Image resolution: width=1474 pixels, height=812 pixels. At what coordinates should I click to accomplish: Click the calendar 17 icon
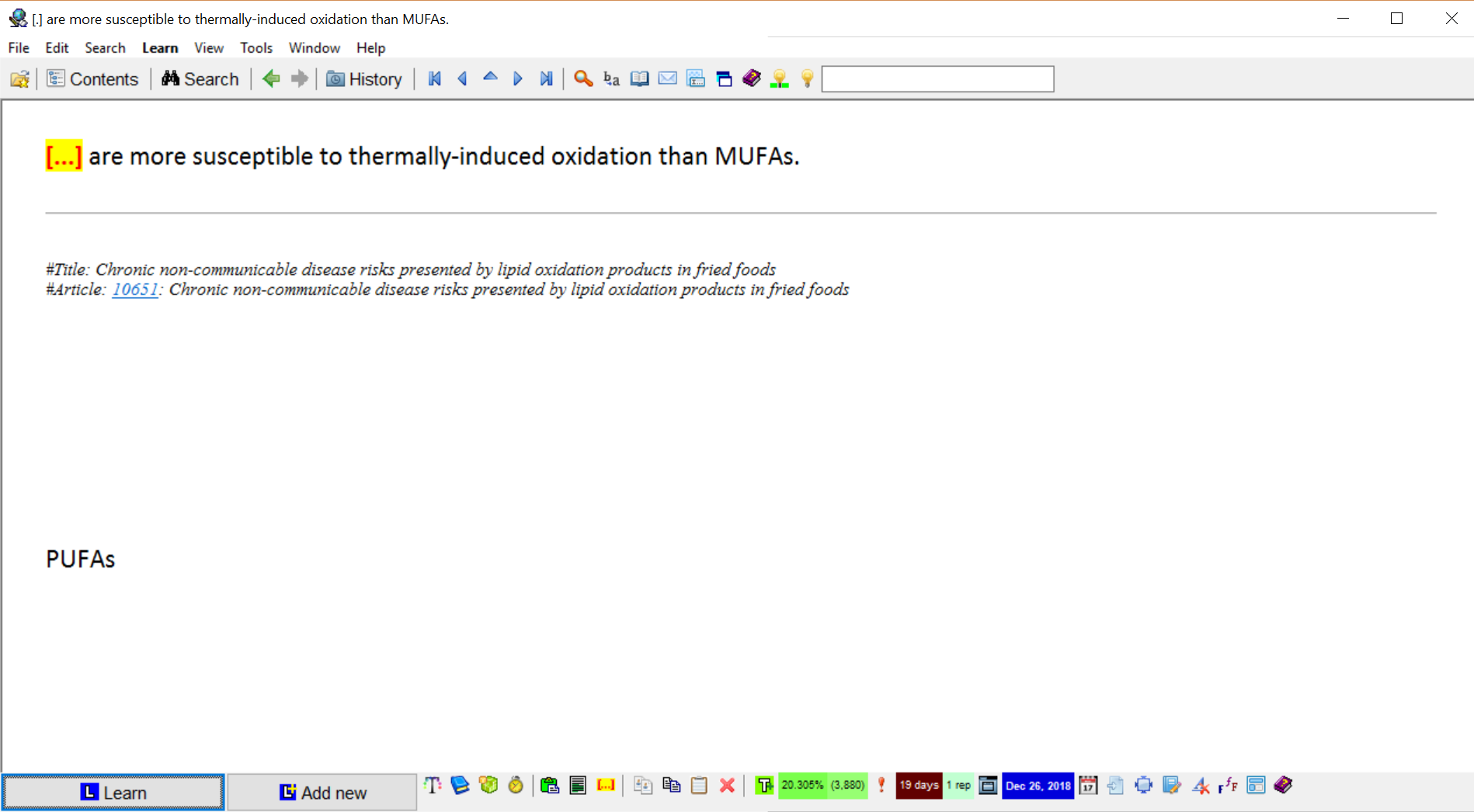(1088, 786)
